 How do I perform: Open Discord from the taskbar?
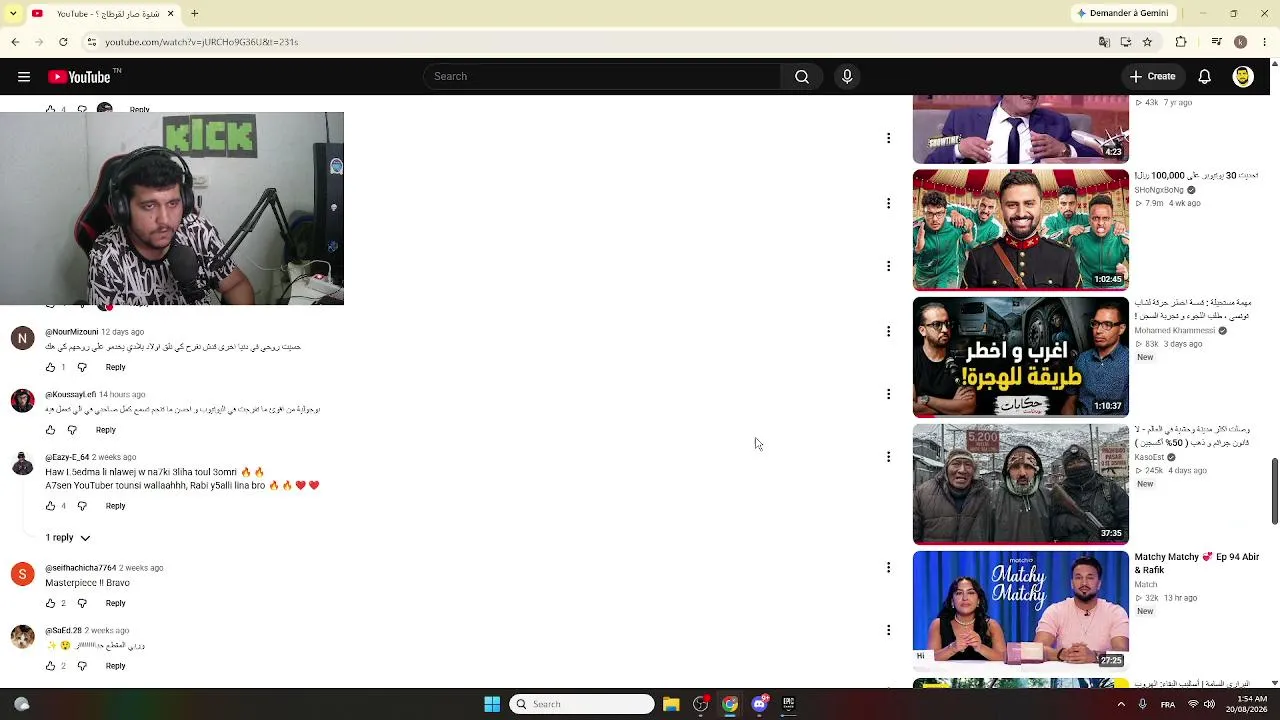759,704
